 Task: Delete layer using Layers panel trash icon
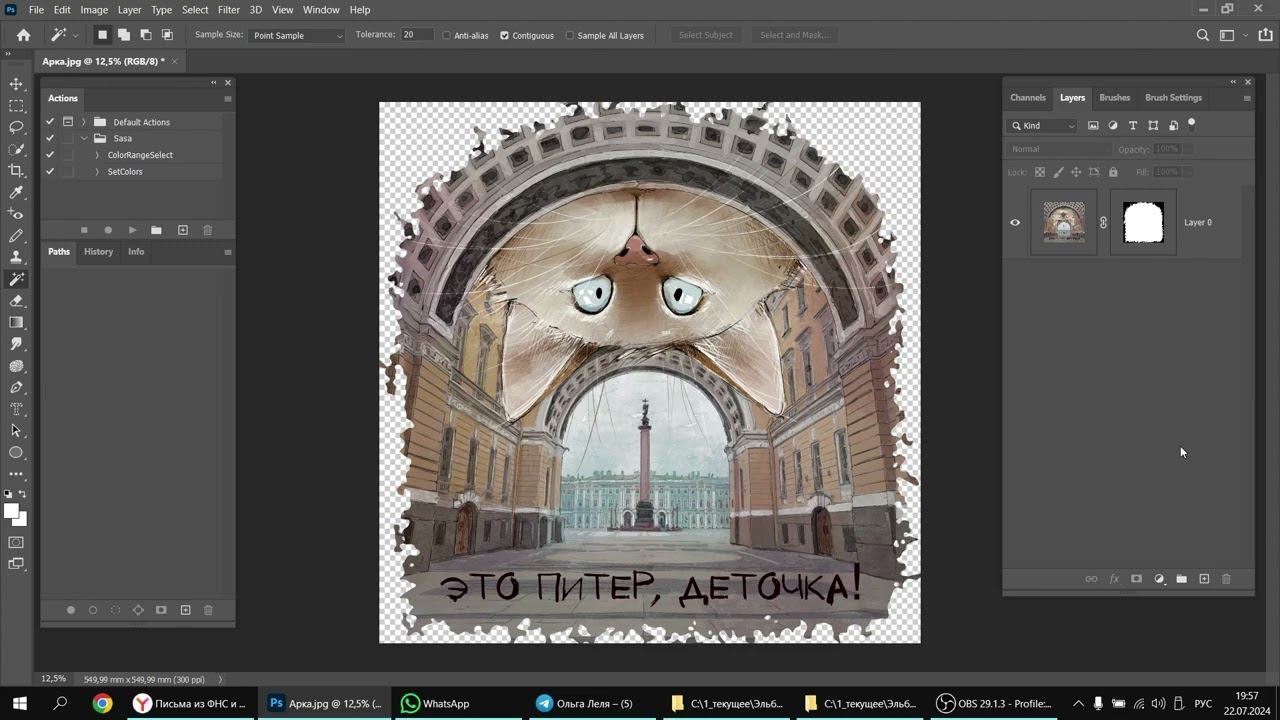1227,579
